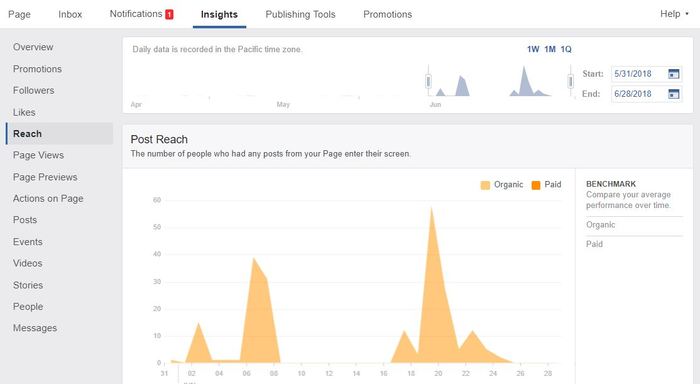Open Posts in the sidebar
The height and width of the screenshot is (384, 700).
[25, 220]
